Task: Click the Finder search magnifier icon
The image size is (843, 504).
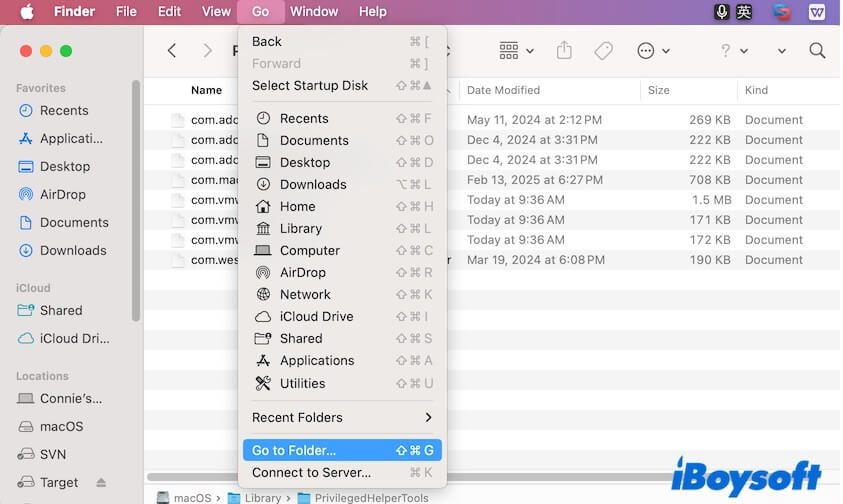Action: pyautogui.click(x=817, y=51)
